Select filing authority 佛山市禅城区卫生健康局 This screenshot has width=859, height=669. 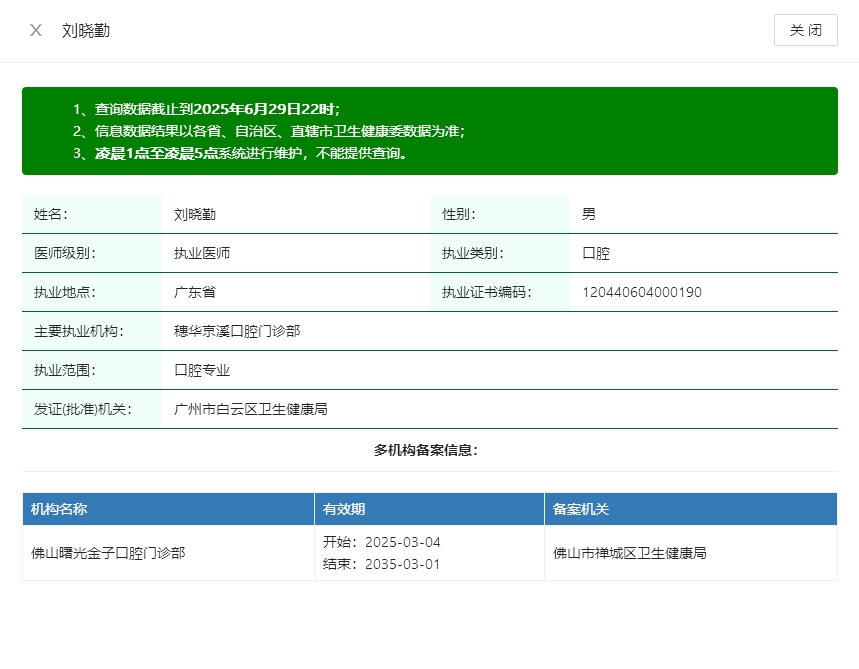coord(629,553)
